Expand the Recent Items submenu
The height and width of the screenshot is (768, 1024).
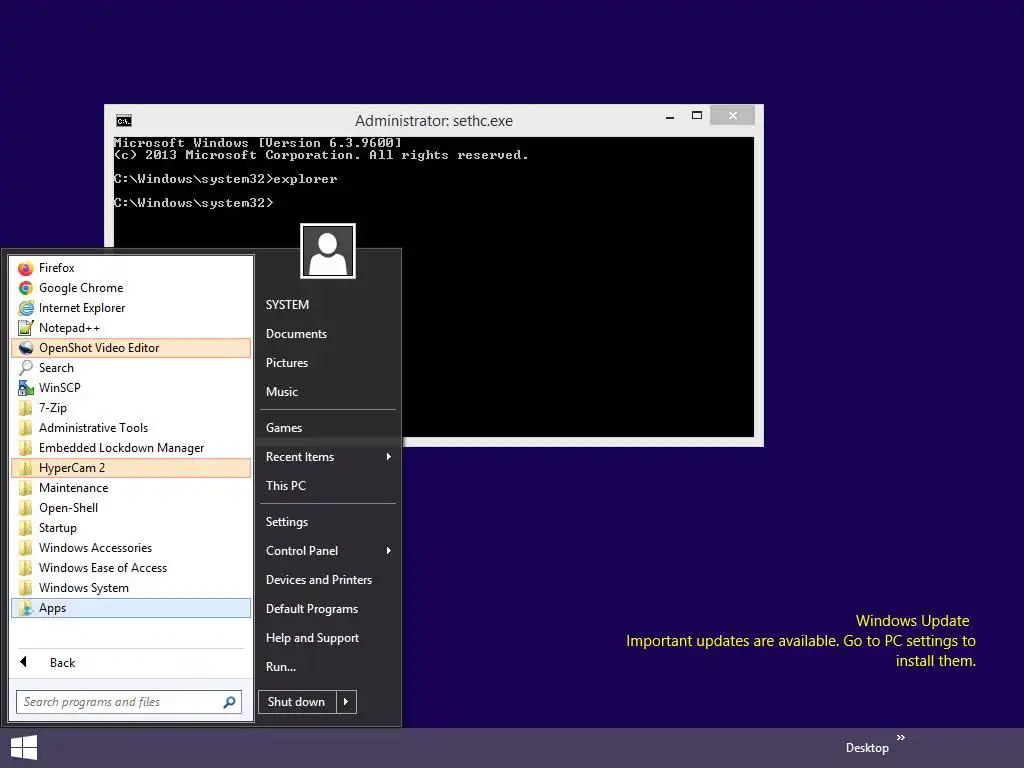[328, 457]
